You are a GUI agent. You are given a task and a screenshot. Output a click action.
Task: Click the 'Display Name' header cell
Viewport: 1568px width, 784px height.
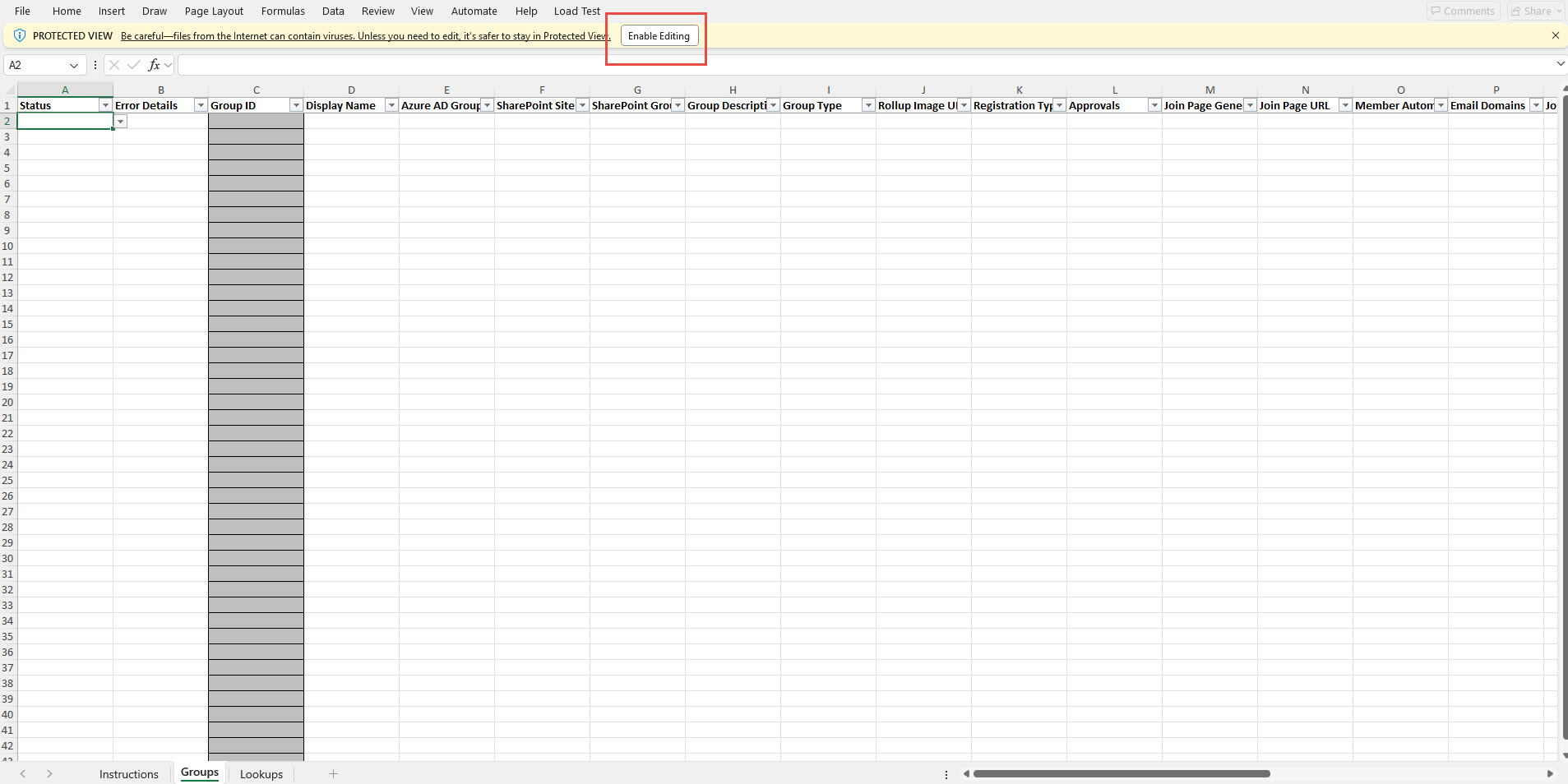tap(351, 105)
